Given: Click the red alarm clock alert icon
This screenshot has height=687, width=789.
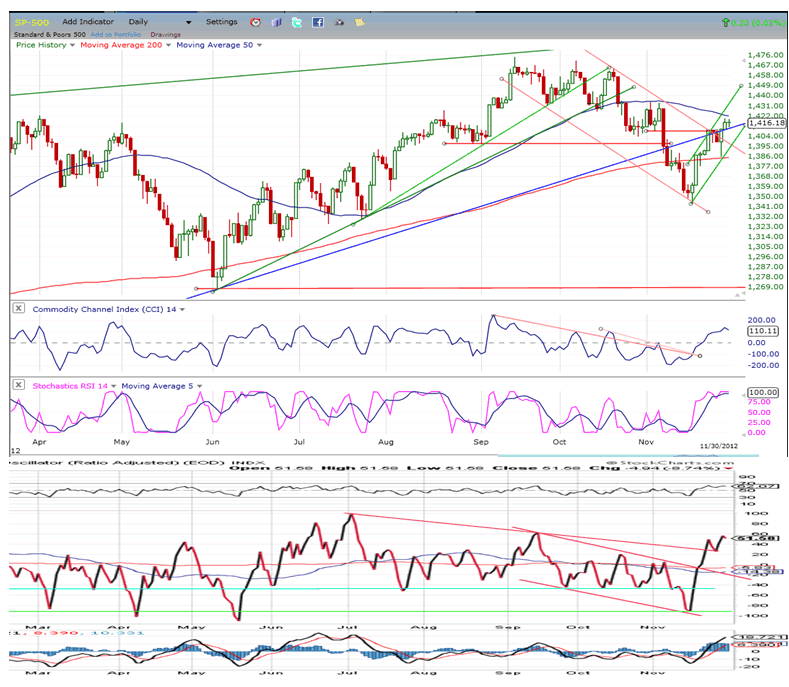Looking at the screenshot, I should [x=256, y=22].
